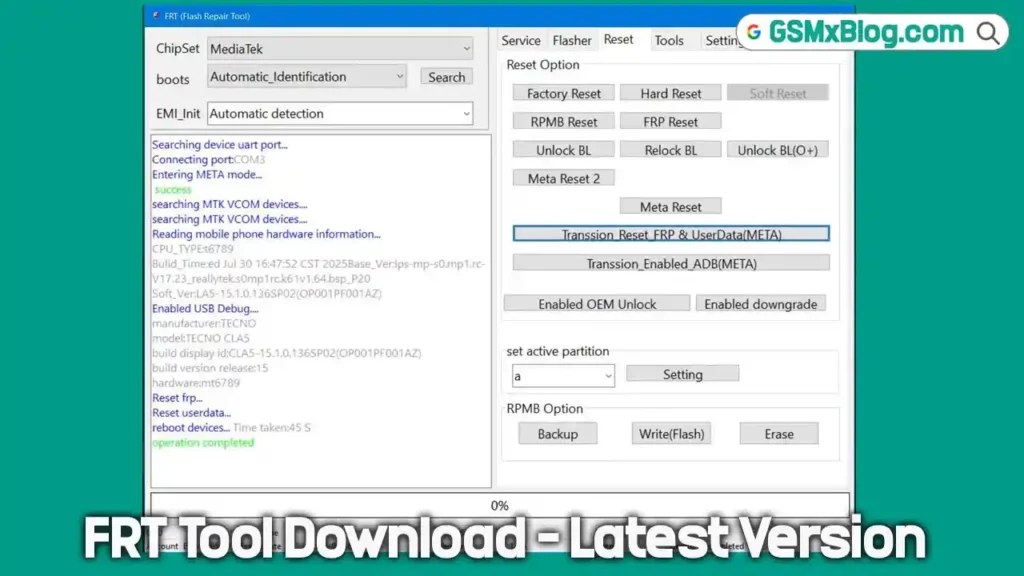
Task: Click the FRP Reset button
Action: [x=671, y=121]
